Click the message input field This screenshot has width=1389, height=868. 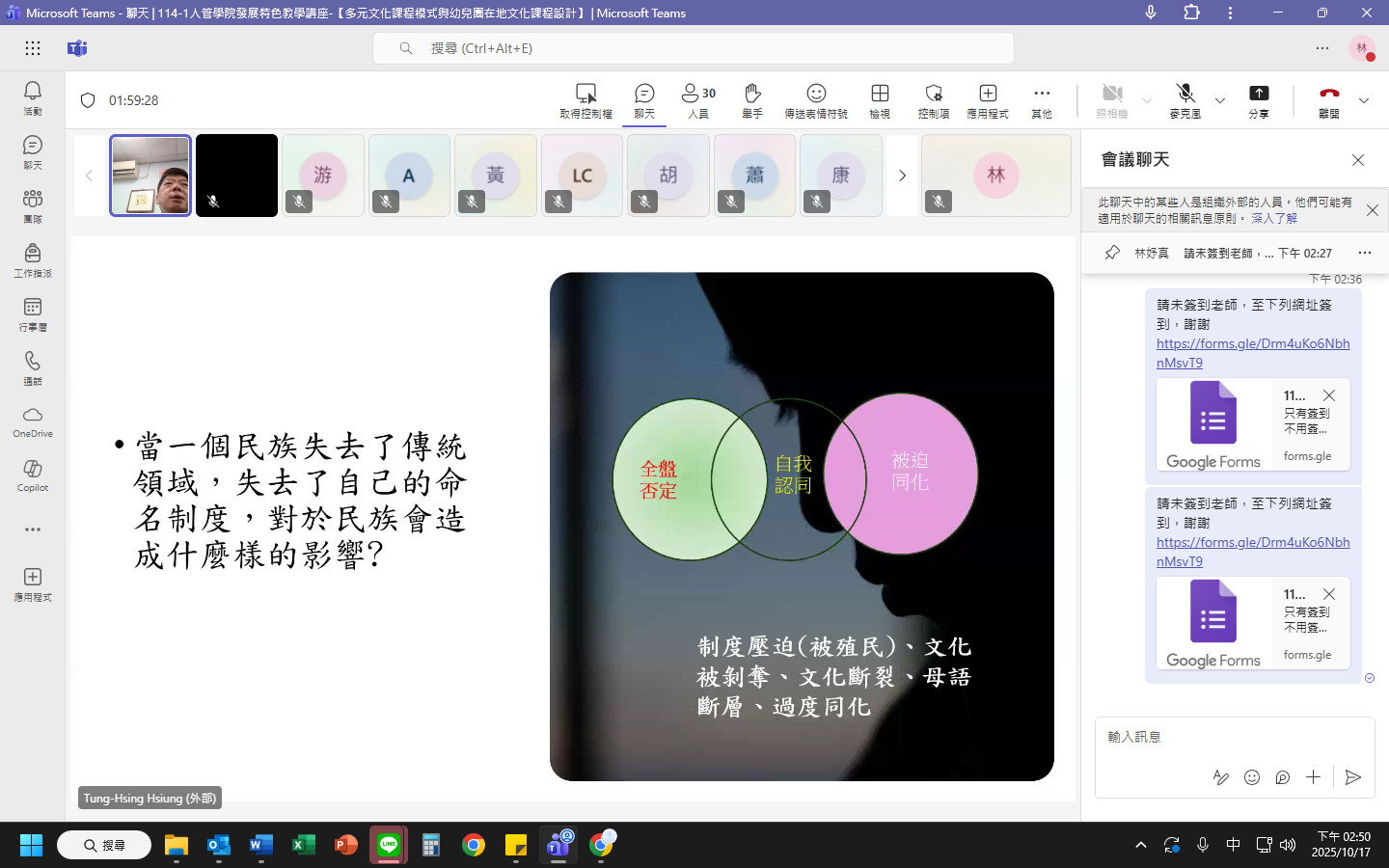coord(1233,737)
